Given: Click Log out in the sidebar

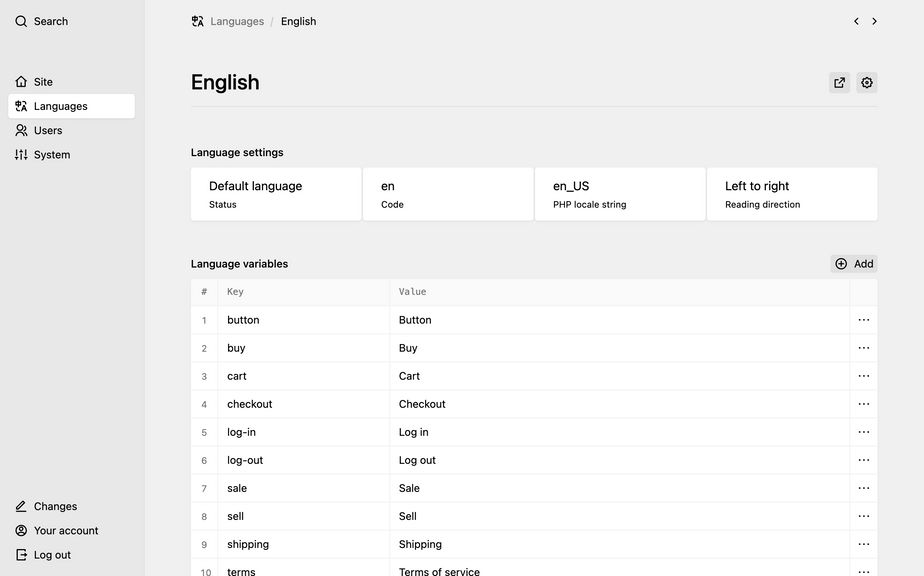Looking at the screenshot, I should click(52, 555).
